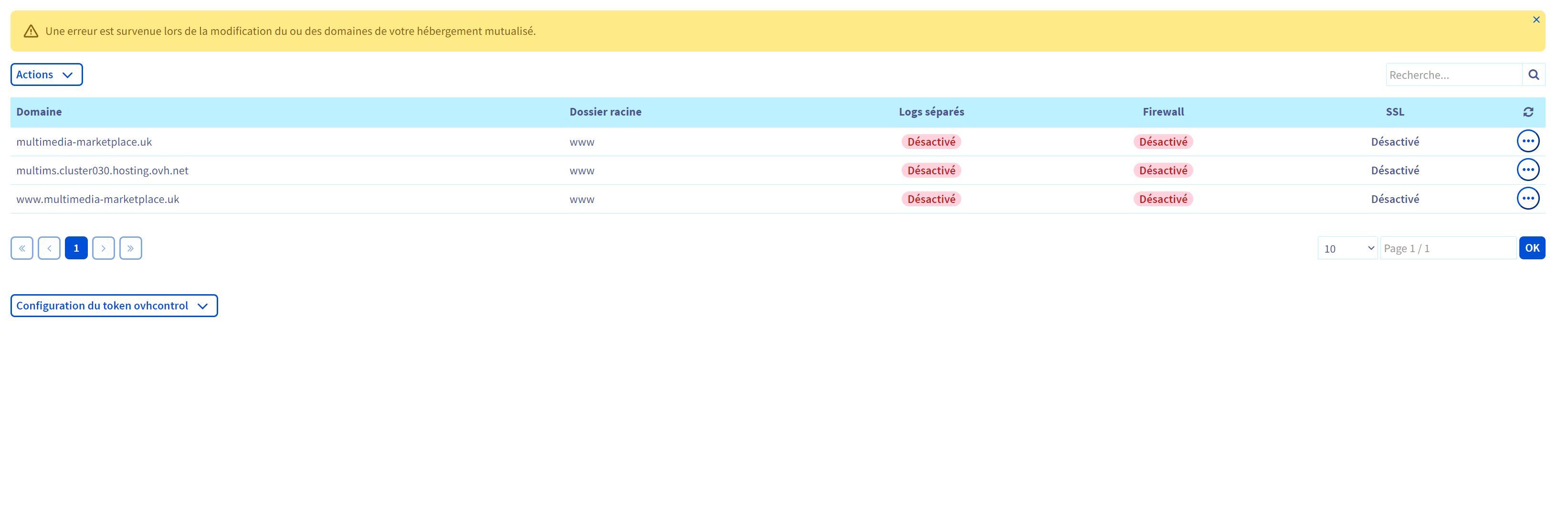Screen dimensions: 1568x521
Task: Click the search magnifier icon
Action: (1533, 75)
